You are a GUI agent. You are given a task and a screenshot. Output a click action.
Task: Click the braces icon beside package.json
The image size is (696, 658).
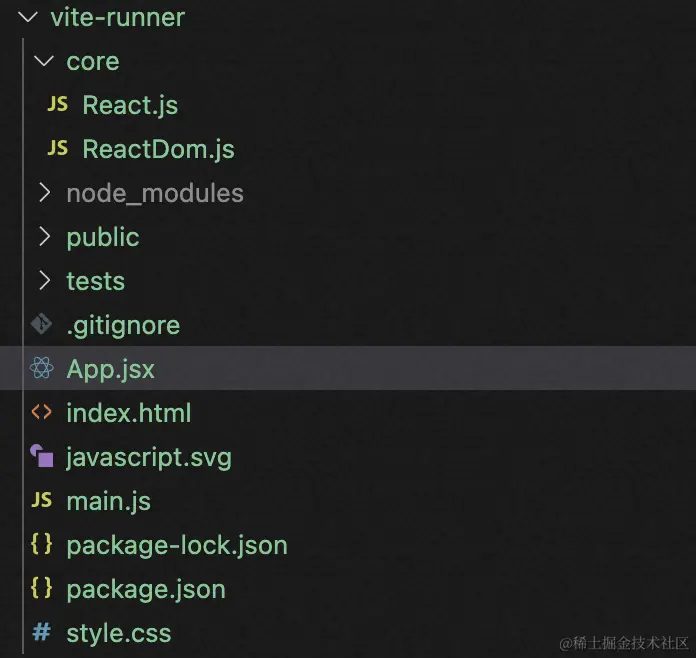click(x=42, y=588)
